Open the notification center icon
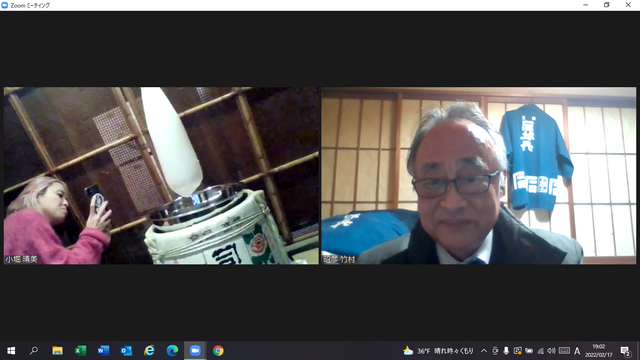The width and height of the screenshot is (640, 360). [625, 351]
